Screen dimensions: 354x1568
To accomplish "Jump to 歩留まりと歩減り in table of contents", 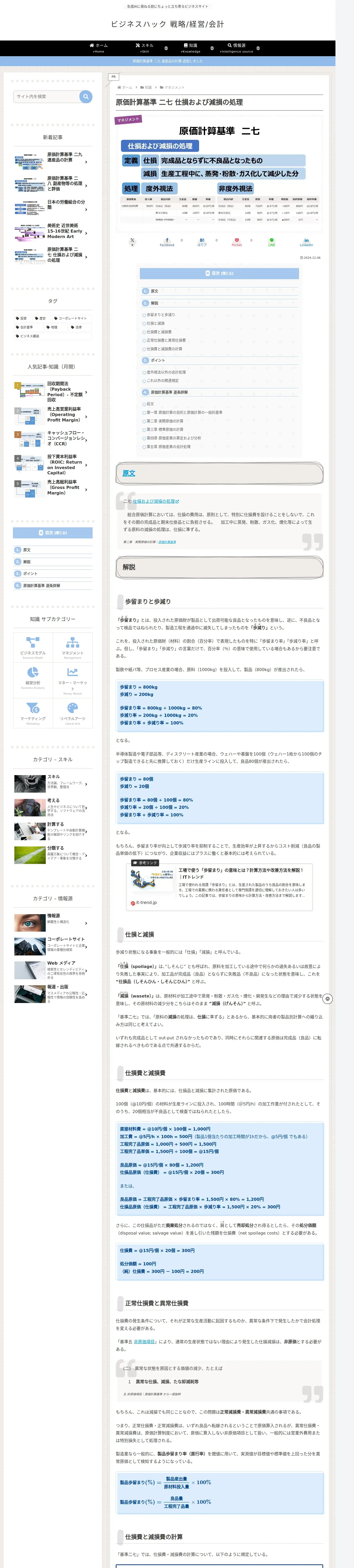I will (x=161, y=315).
